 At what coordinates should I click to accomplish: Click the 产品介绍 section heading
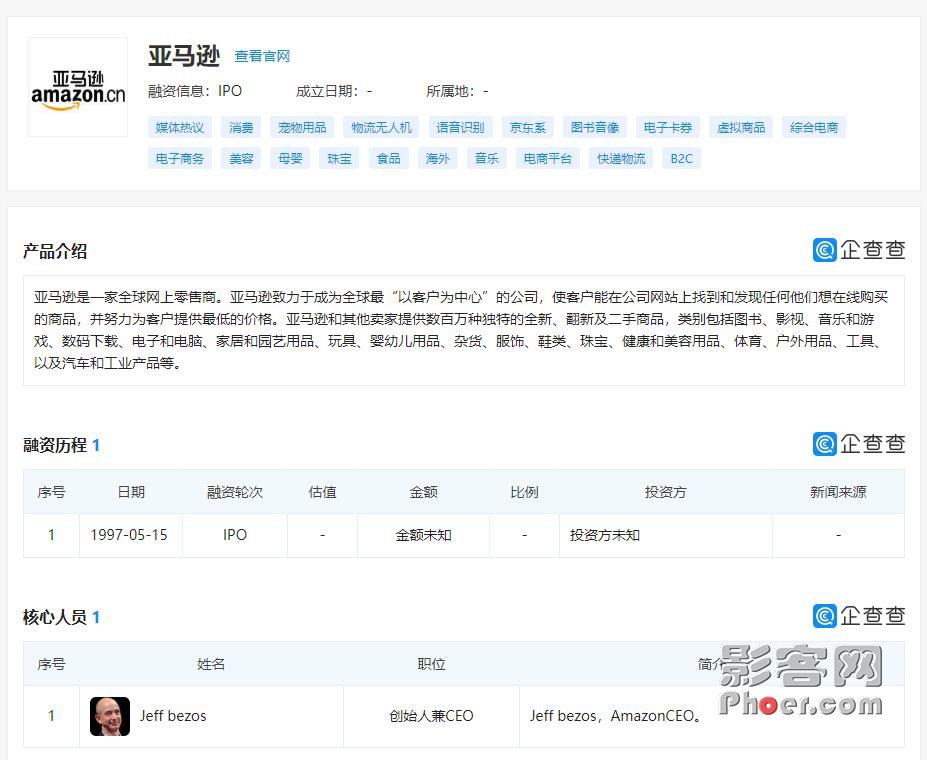[x=55, y=251]
